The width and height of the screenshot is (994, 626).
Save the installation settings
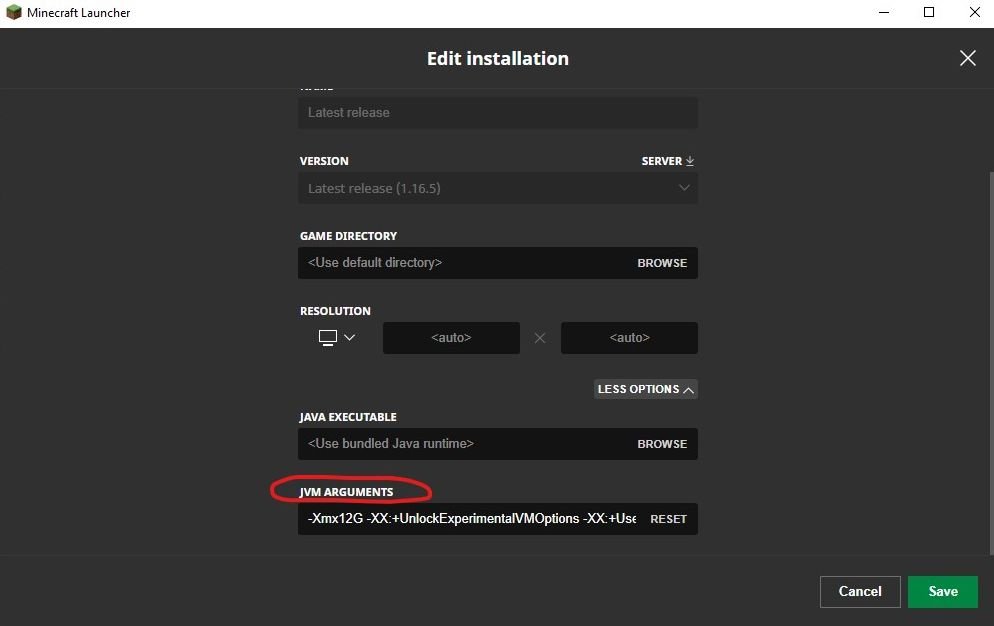[943, 592]
